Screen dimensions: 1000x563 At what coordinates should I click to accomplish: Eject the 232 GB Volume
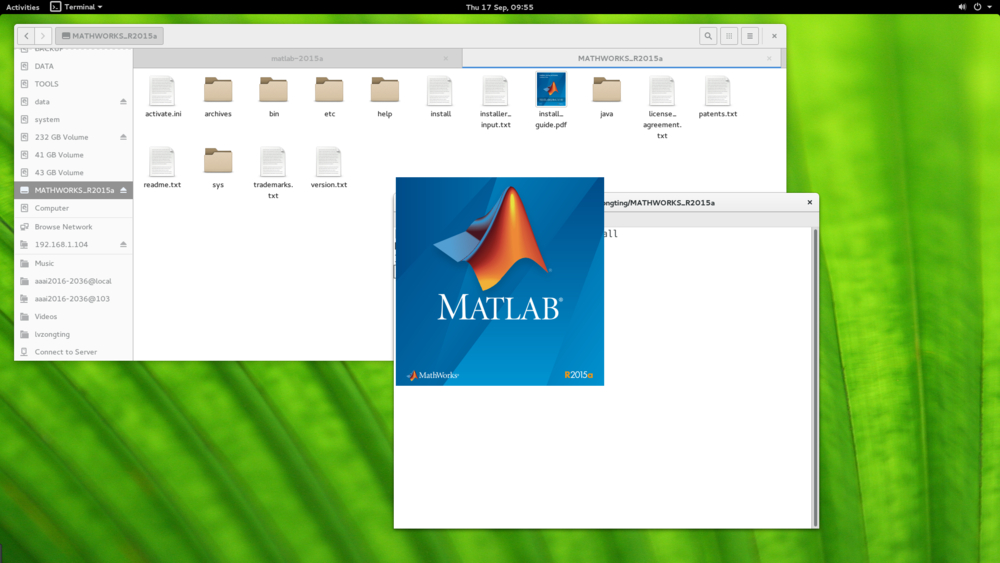click(x=124, y=137)
